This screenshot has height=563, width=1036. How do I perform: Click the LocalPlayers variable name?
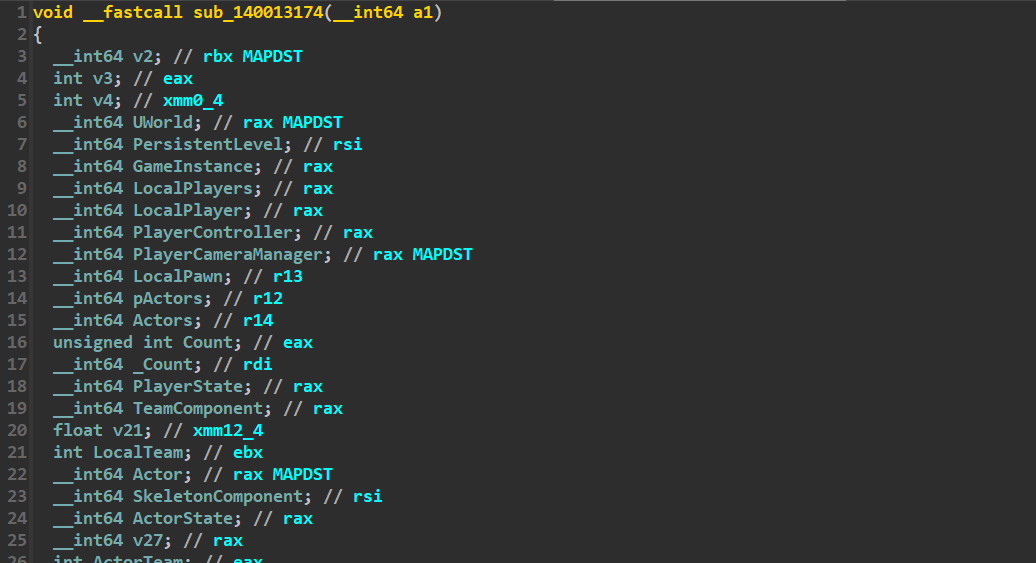coord(192,188)
